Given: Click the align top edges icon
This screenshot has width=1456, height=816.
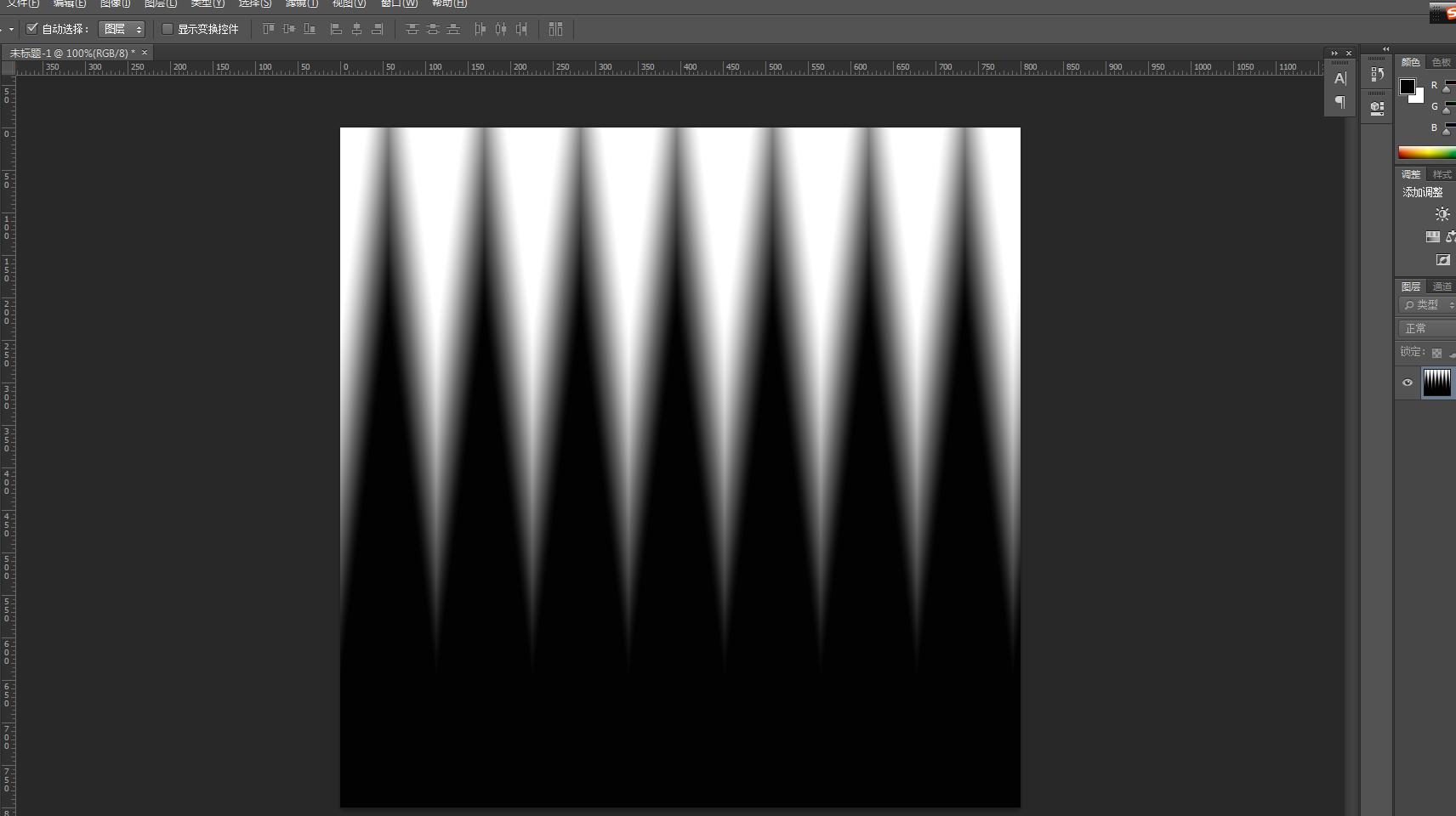Looking at the screenshot, I should (x=268, y=29).
